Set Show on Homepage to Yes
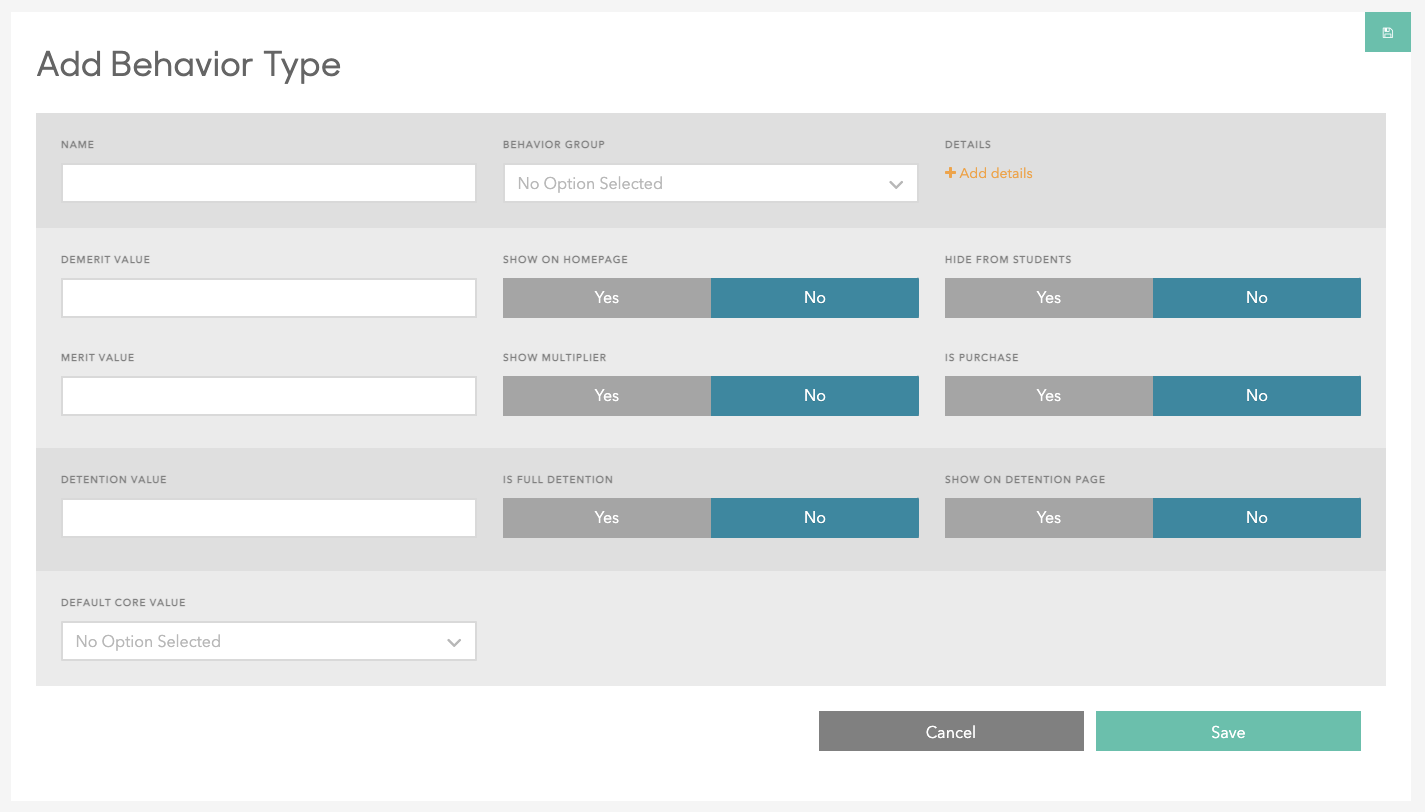Viewport: 1425px width, 812px height. coord(606,298)
